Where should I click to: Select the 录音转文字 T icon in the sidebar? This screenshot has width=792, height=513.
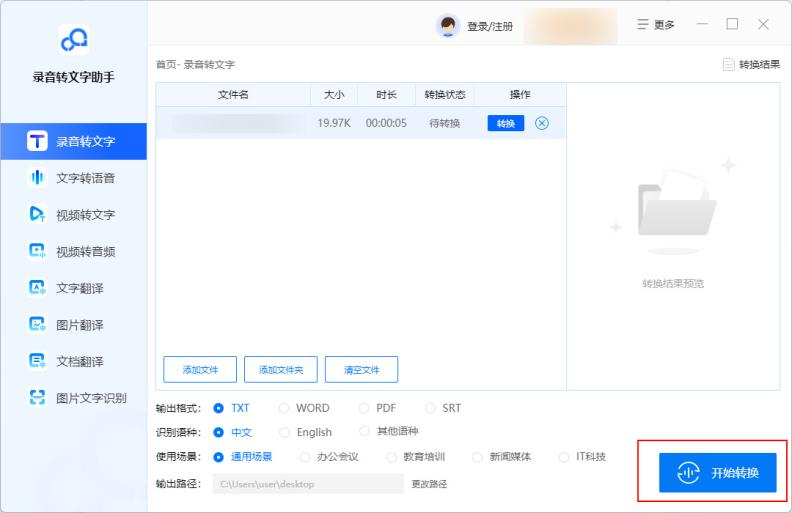tap(37, 141)
